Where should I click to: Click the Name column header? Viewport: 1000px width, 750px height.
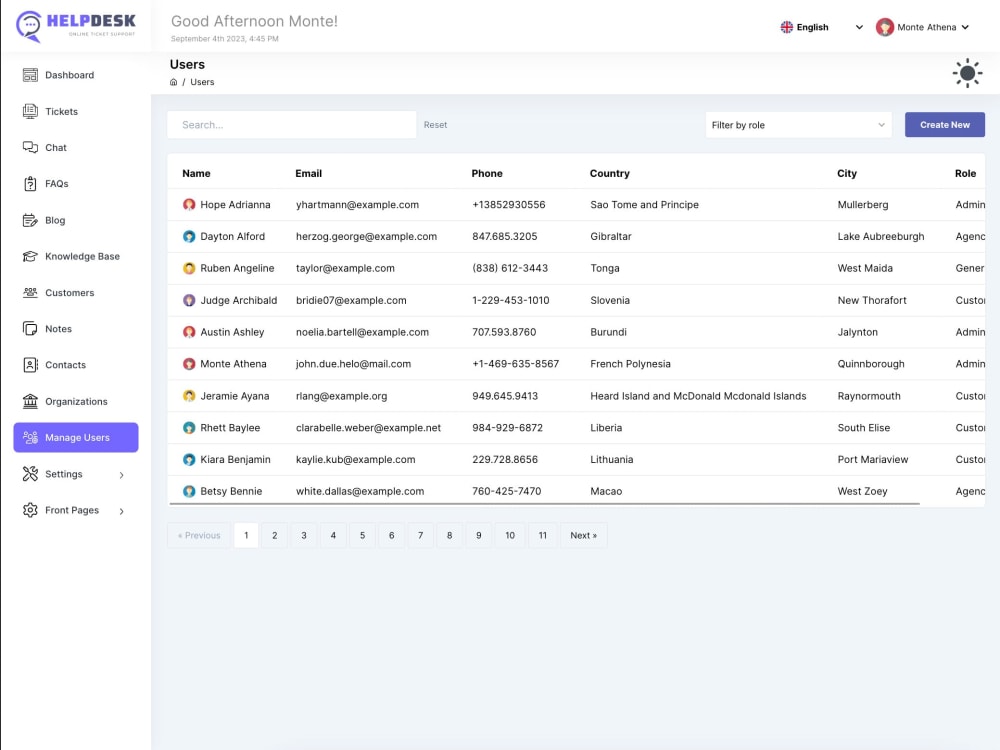(x=196, y=173)
